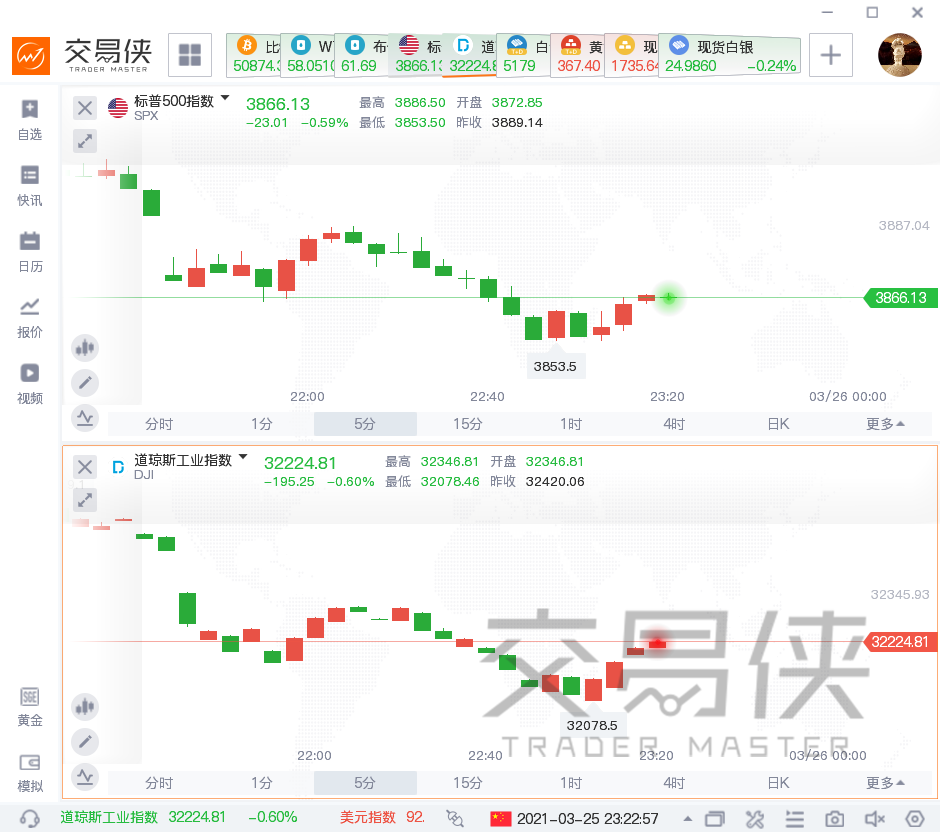Open the 标普500指数 symbol dropdown
Viewport: 940px width, 832px height.
(x=225, y=98)
